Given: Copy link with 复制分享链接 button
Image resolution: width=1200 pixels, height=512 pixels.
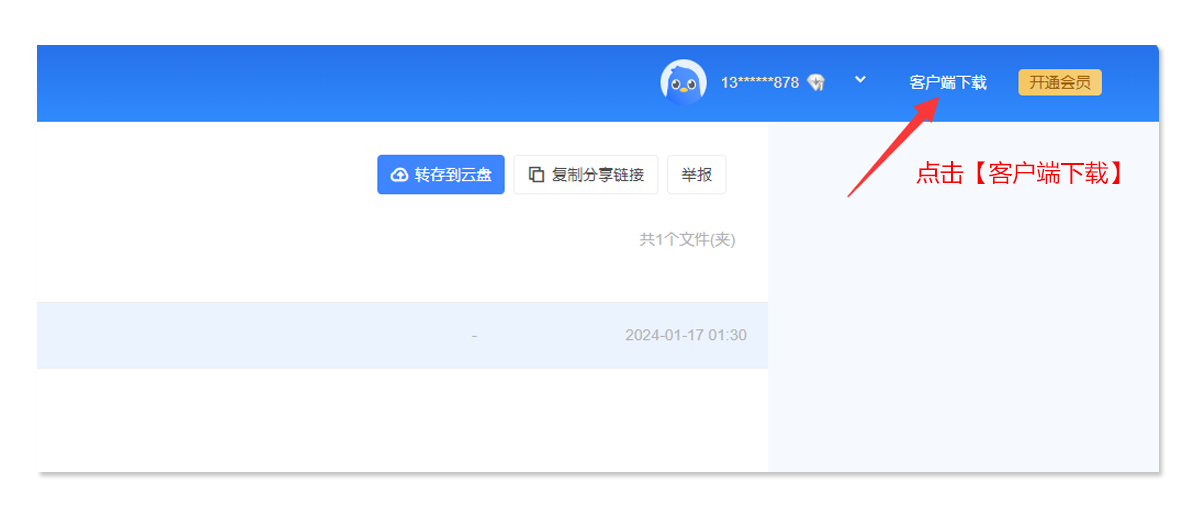Looking at the screenshot, I should 586,175.
